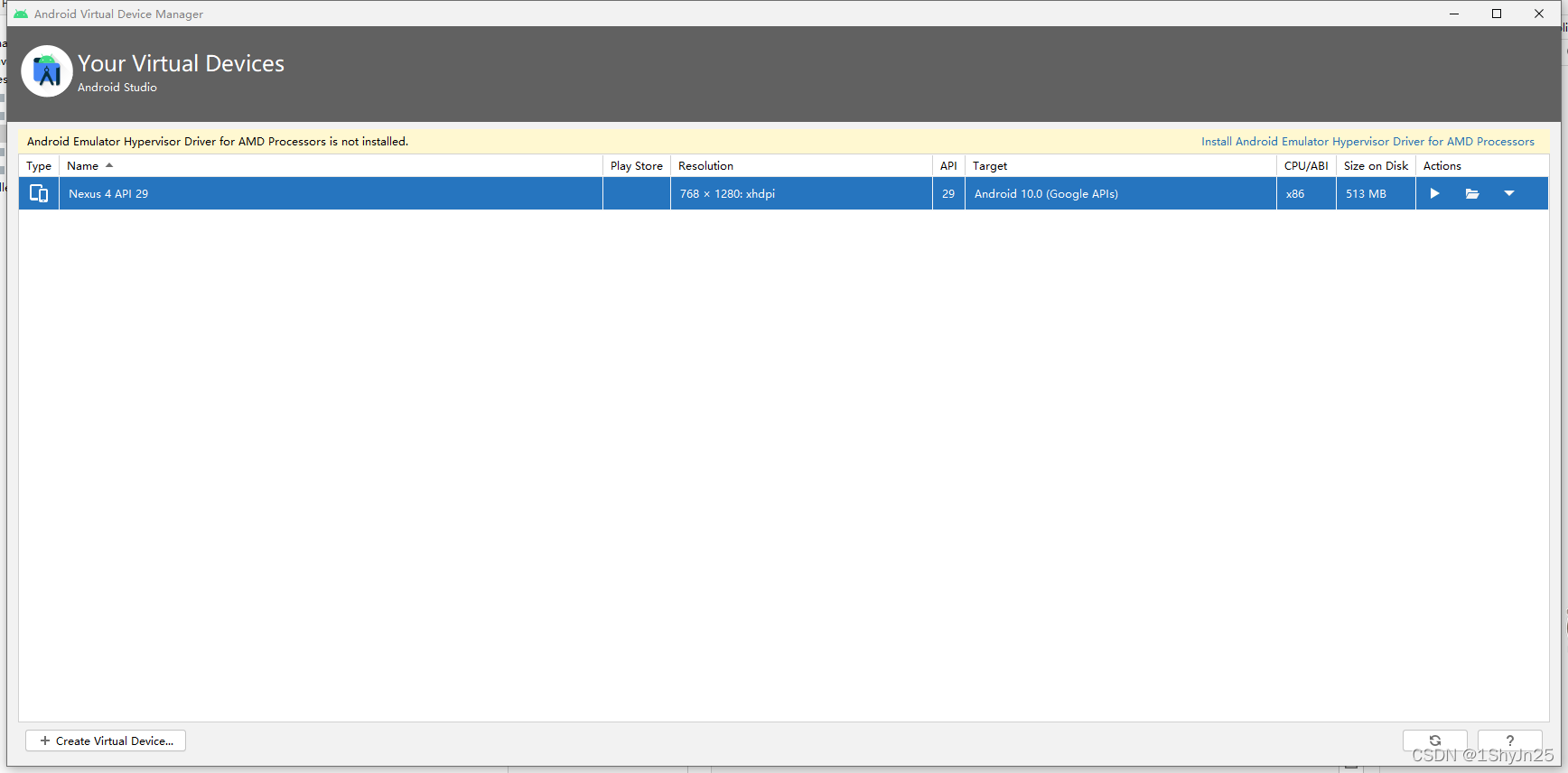The width and height of the screenshot is (1568, 773).
Task: Click the Your Virtual Devices heading
Action: 181,63
